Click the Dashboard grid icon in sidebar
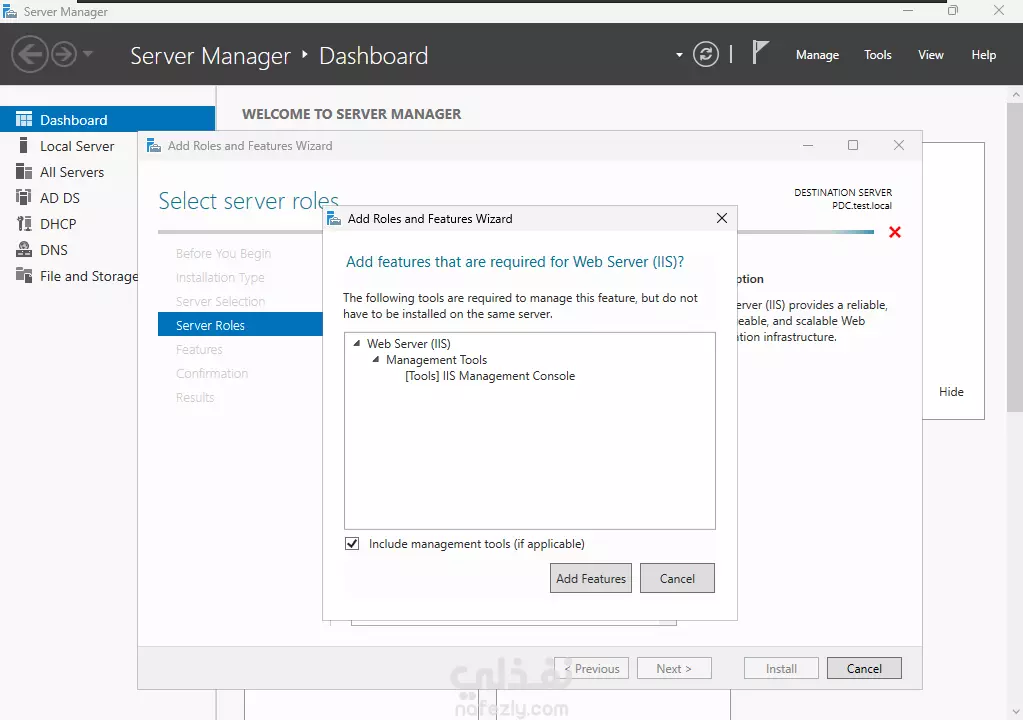This screenshot has width=1023, height=720. (23, 119)
